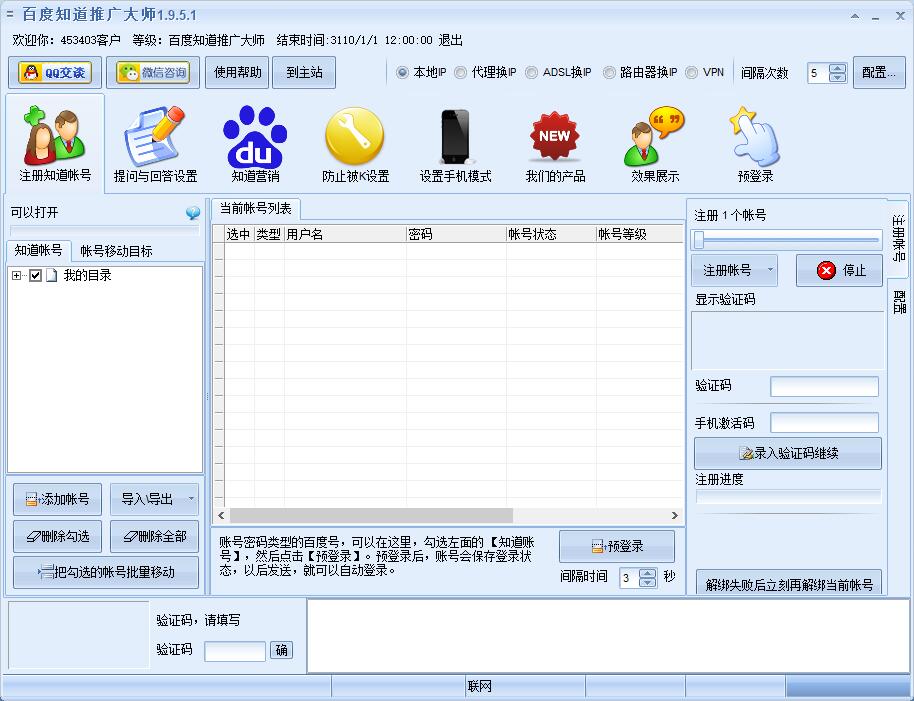Toggle the 我的目录 checkbox
The width and height of the screenshot is (914, 701).
tap(36, 276)
